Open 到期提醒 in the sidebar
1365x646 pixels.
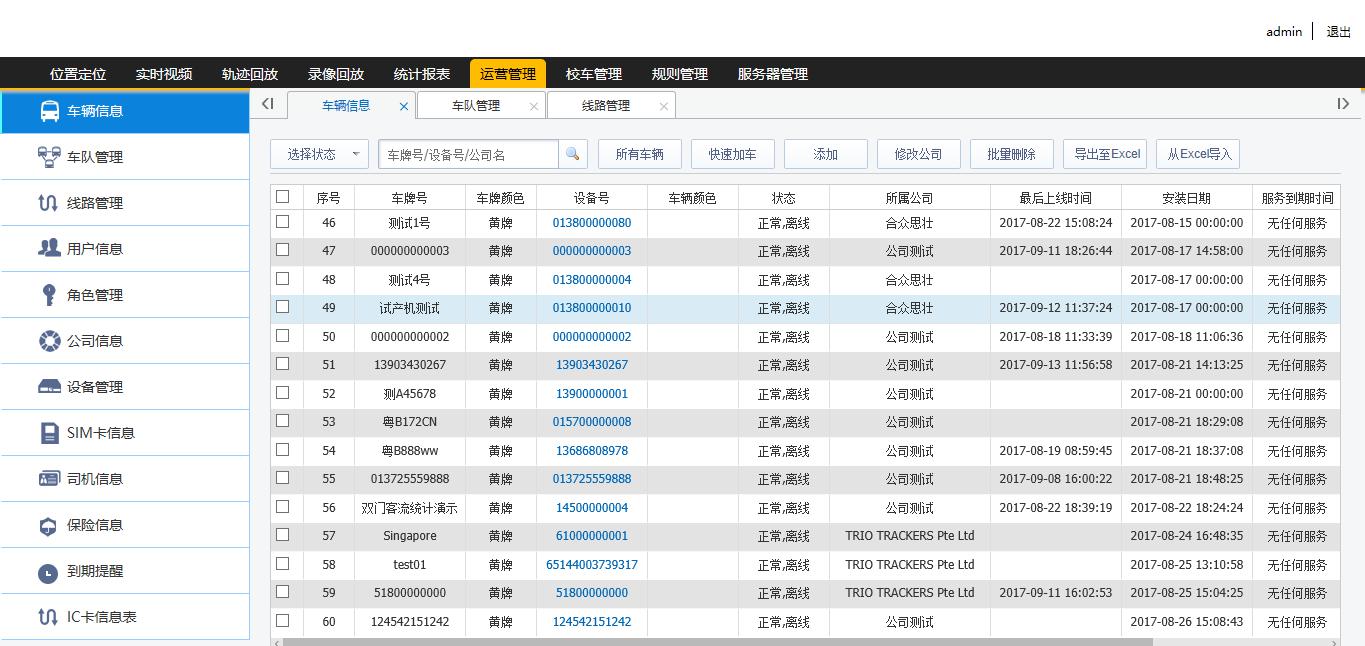(x=124, y=571)
